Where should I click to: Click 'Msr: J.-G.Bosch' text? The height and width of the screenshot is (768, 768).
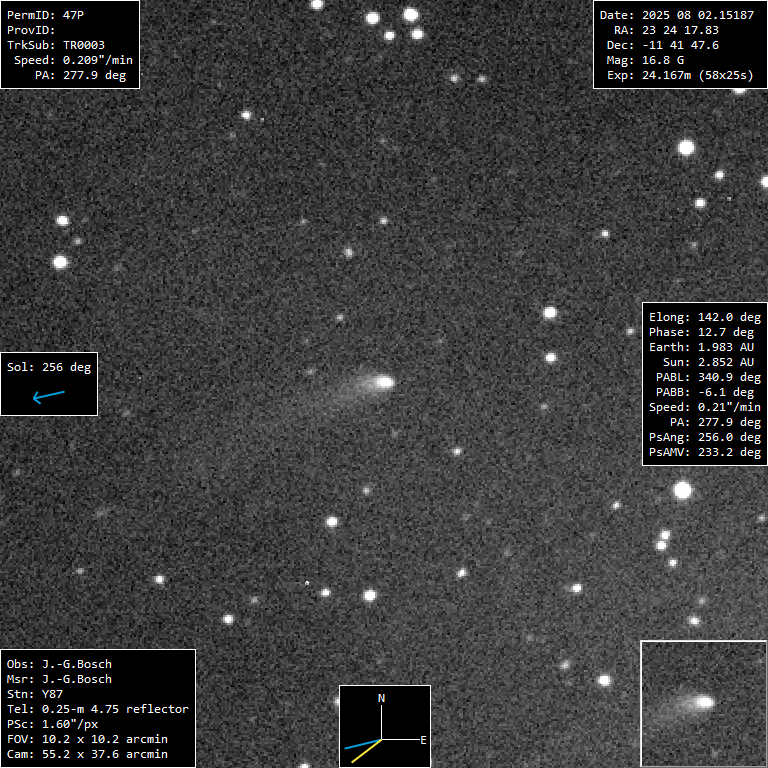(x=59, y=679)
